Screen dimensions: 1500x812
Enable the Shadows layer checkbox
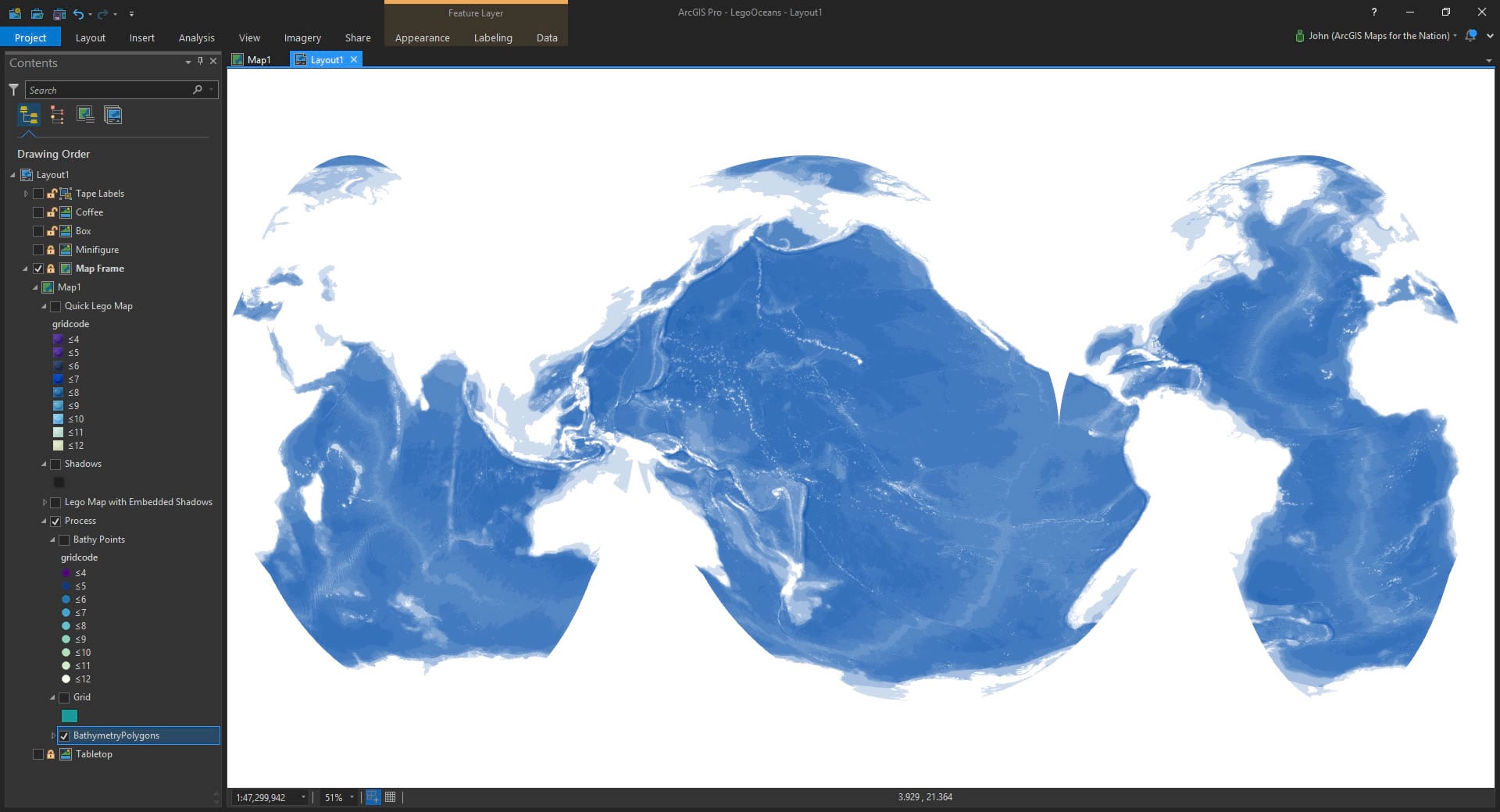pos(55,464)
